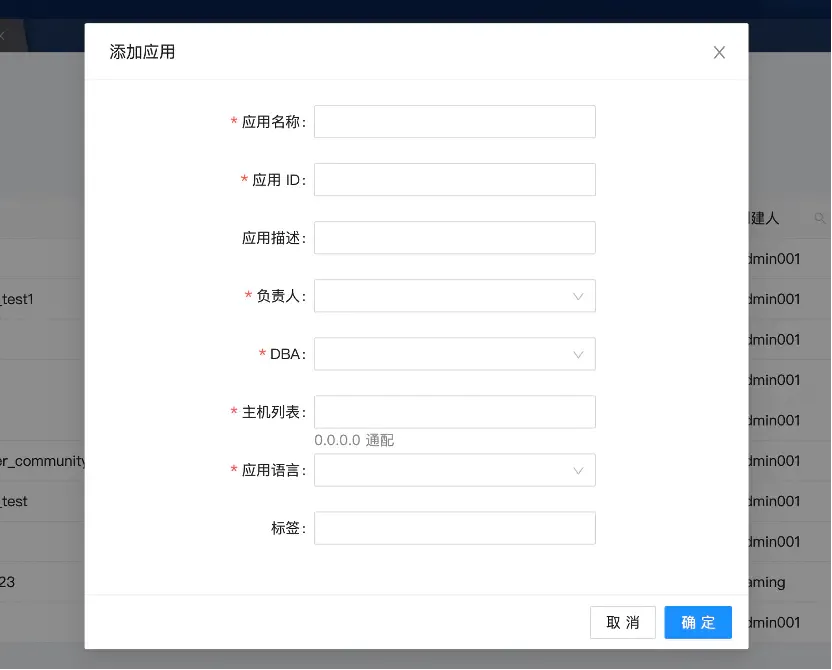Image resolution: width=832 pixels, height=670 pixels.
Task: Click inside the 应用描述 input field
Action: pyautogui.click(x=454, y=237)
